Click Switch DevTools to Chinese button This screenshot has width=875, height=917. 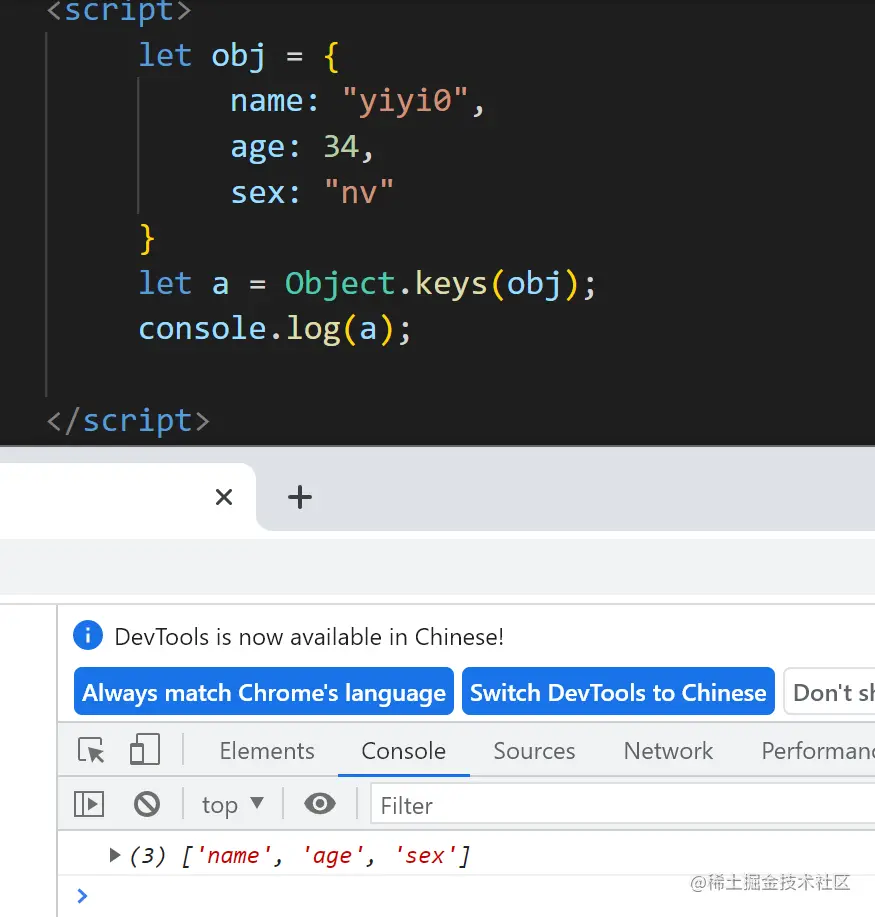tap(618, 691)
